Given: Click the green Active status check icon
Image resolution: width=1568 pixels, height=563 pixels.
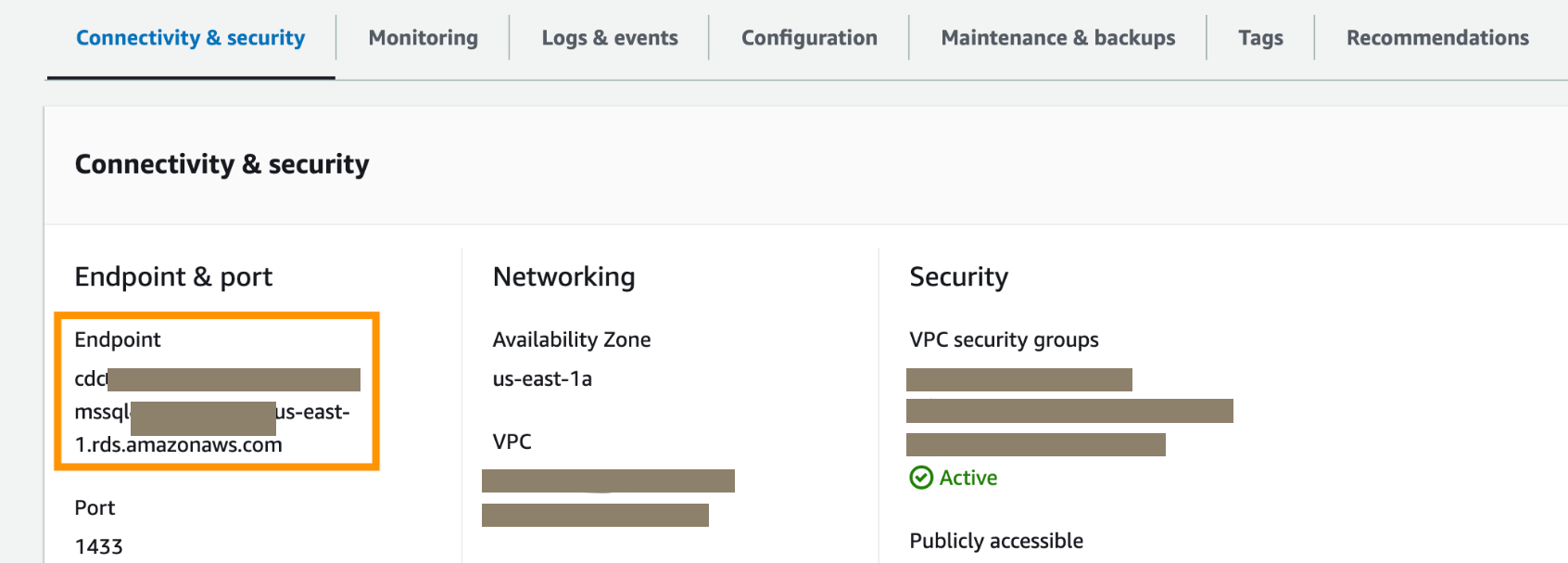Looking at the screenshot, I should click(921, 478).
